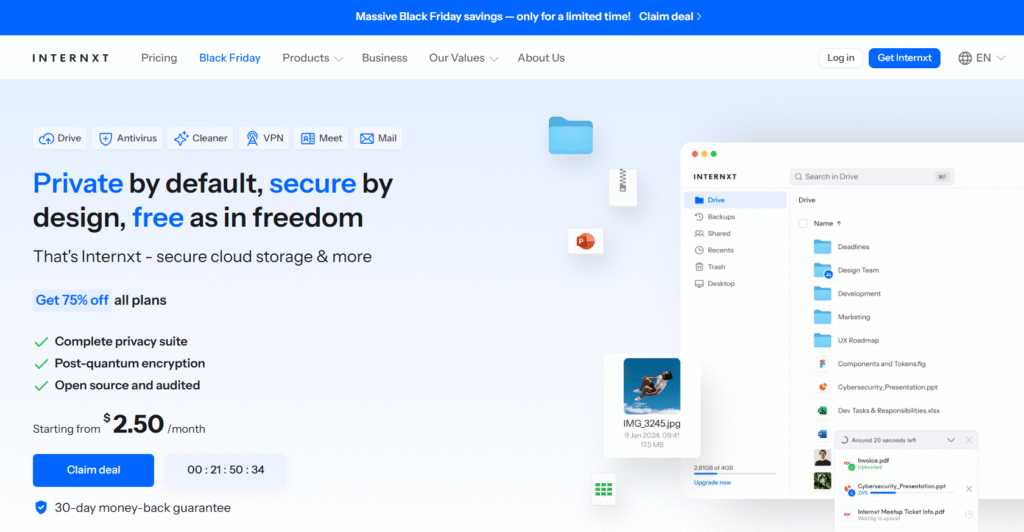
Task: Click the storage usage progress bar
Action: pyautogui.click(x=734, y=473)
